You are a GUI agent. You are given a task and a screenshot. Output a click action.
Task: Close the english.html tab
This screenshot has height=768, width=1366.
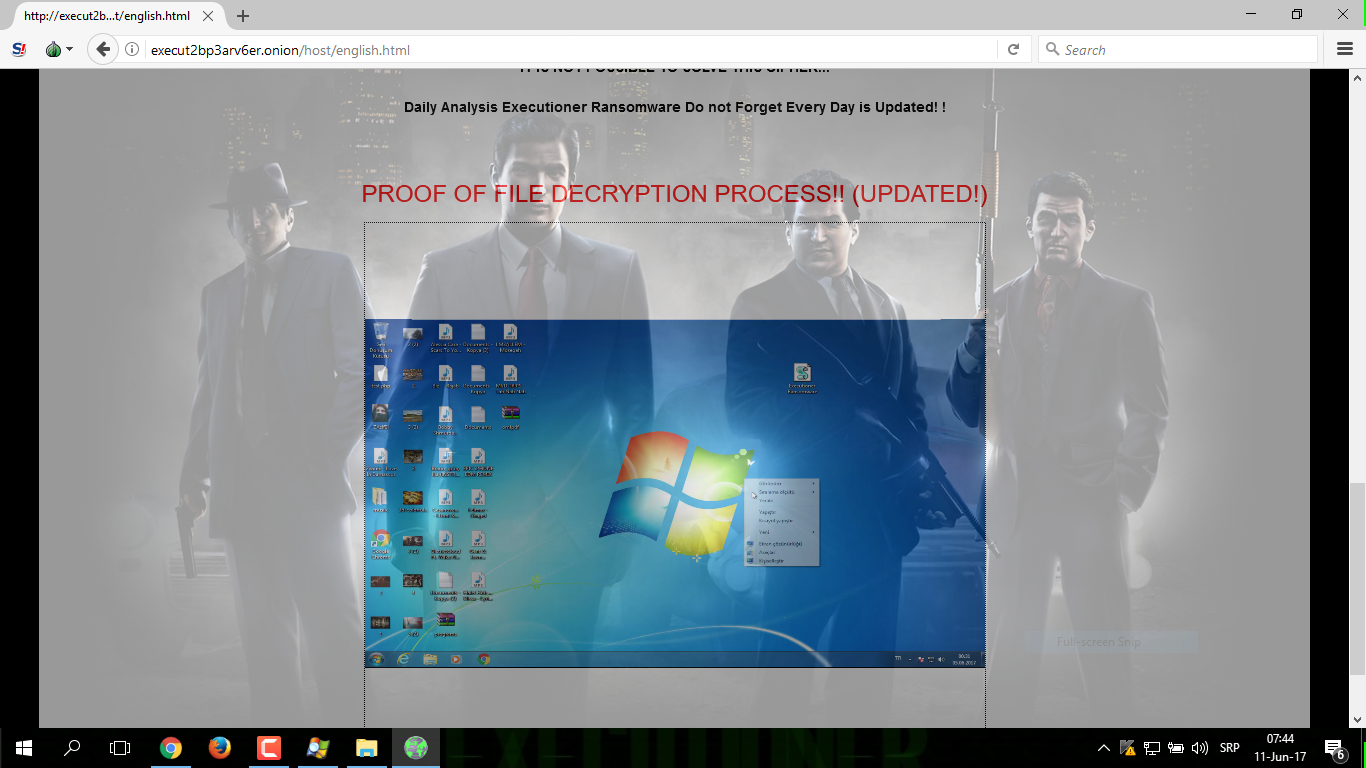pos(208,16)
